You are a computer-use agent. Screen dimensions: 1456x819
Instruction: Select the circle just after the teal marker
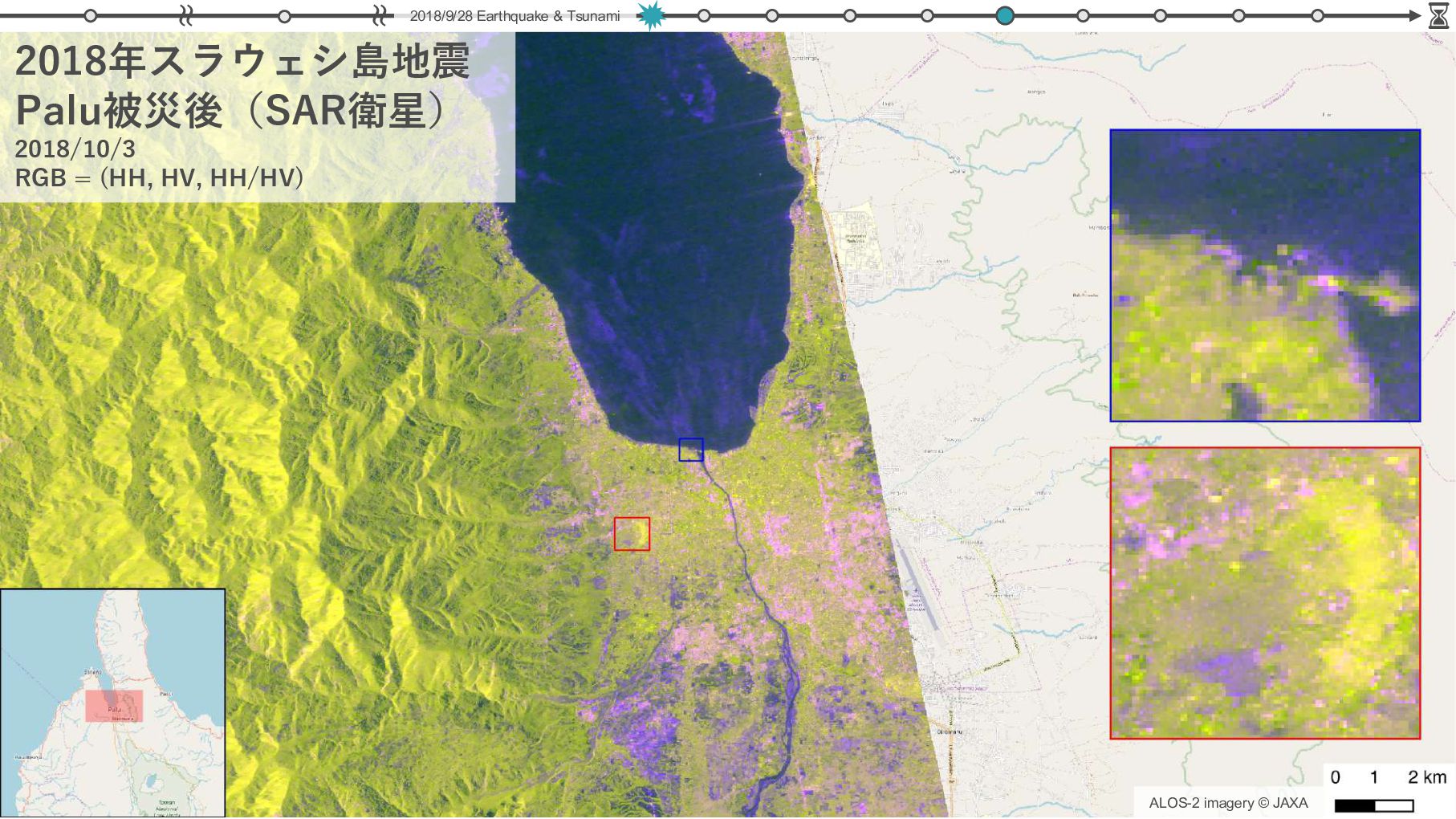(x=1083, y=15)
